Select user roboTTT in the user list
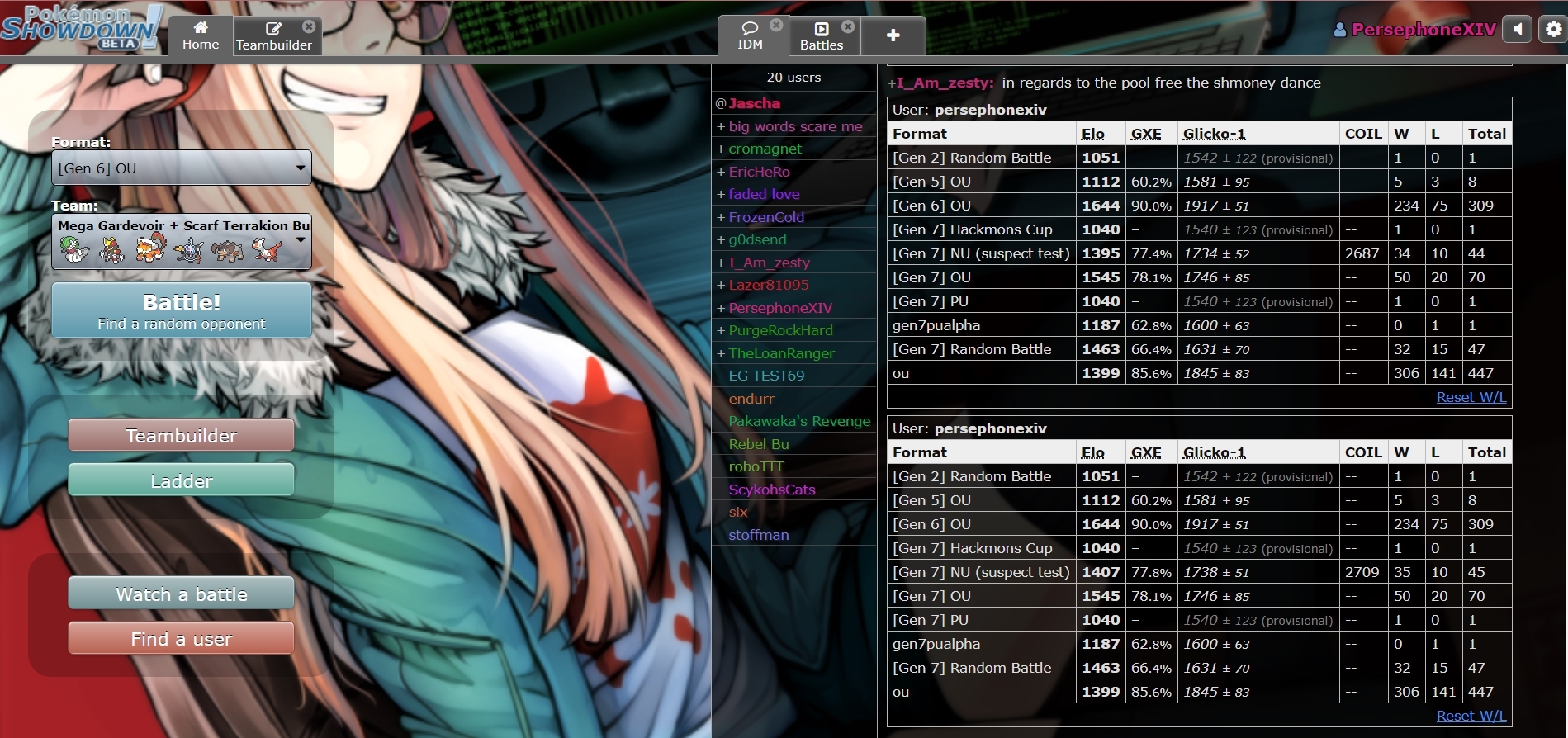This screenshot has height=738, width=1568. pyautogui.click(x=794, y=466)
